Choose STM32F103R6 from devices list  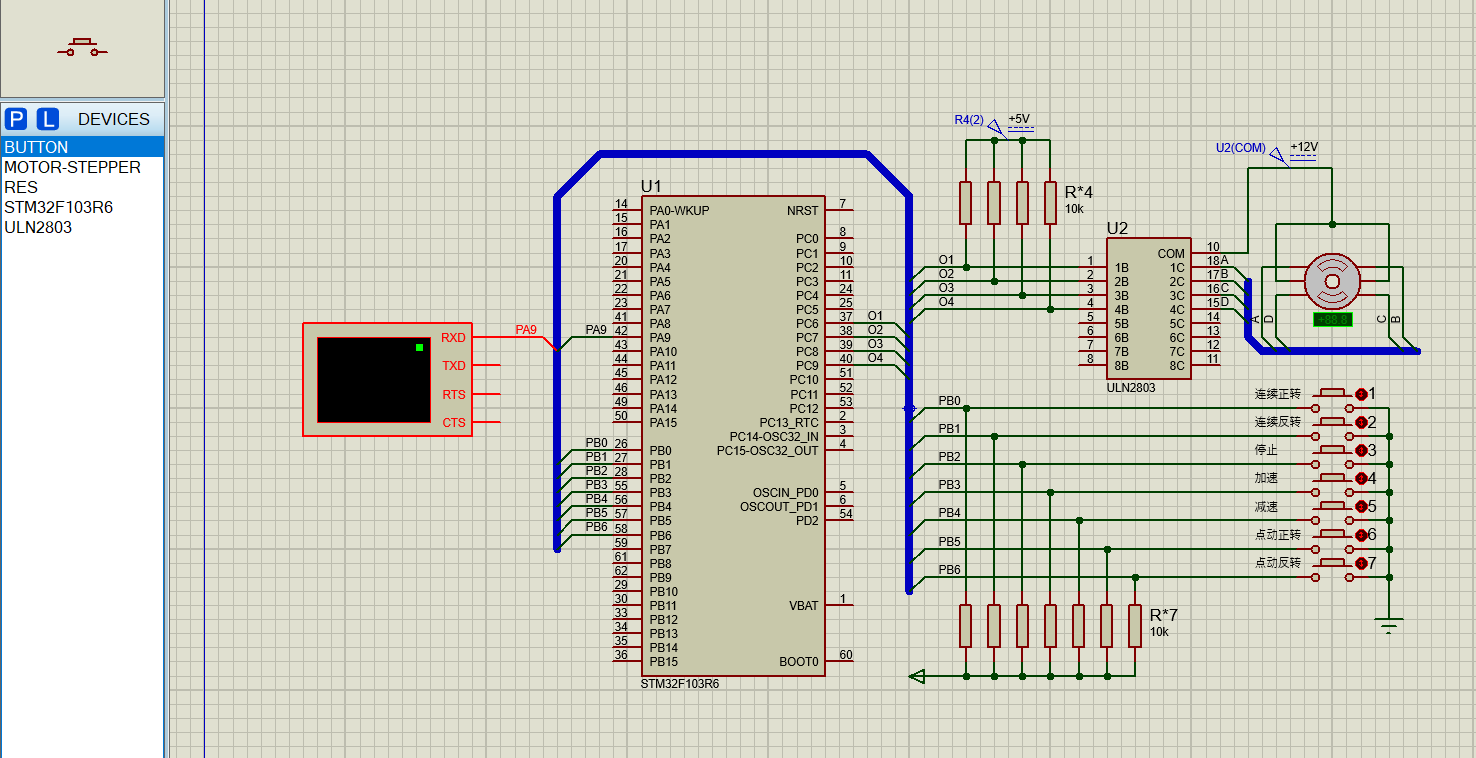coord(82,207)
